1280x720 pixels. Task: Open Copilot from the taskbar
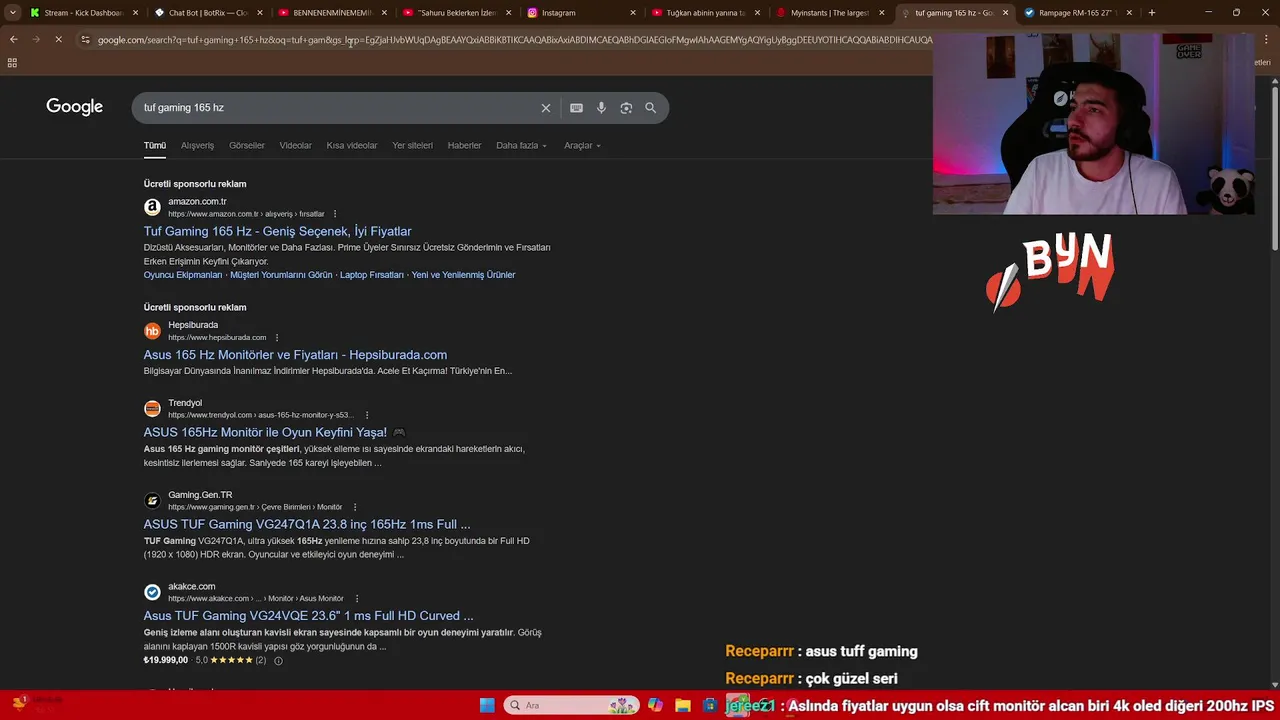click(655, 705)
